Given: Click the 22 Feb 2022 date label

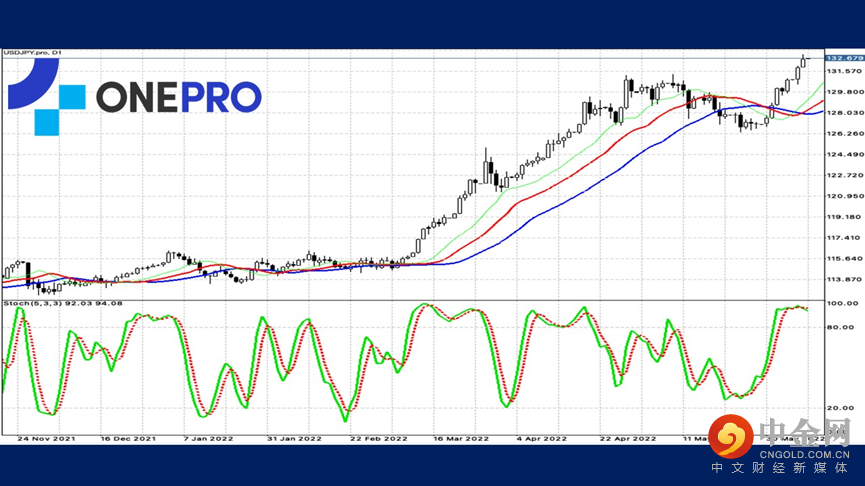Looking at the screenshot, I should click(378, 439).
